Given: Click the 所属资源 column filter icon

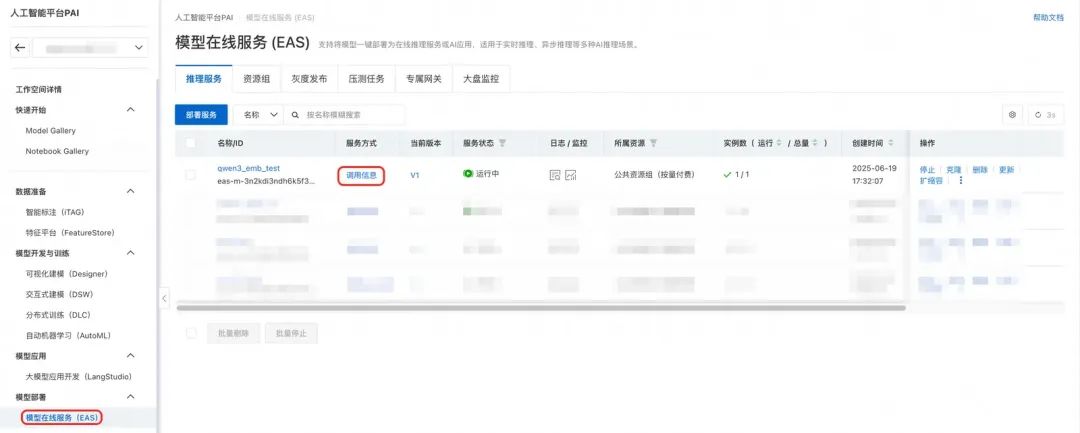Looking at the screenshot, I should click(654, 143).
